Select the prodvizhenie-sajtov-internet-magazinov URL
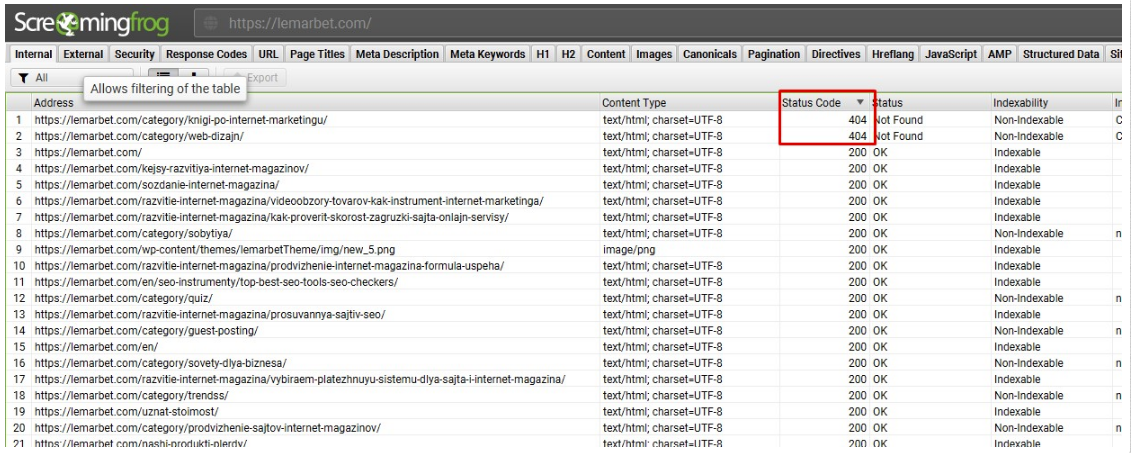Screen dimensions: 1131x453 pyautogui.click(x=207, y=428)
